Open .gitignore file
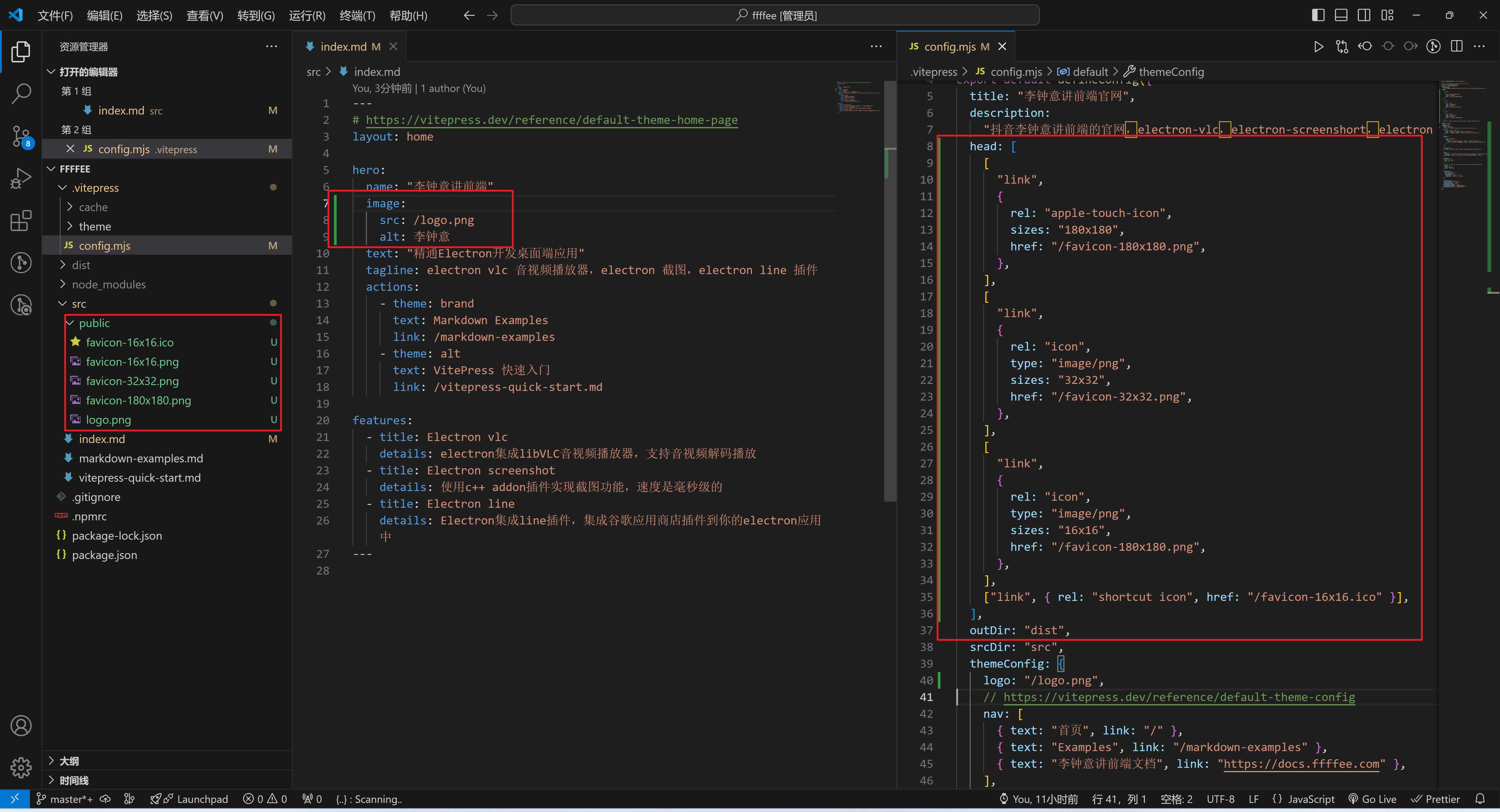Image resolution: width=1500 pixels, height=812 pixels. 96,497
